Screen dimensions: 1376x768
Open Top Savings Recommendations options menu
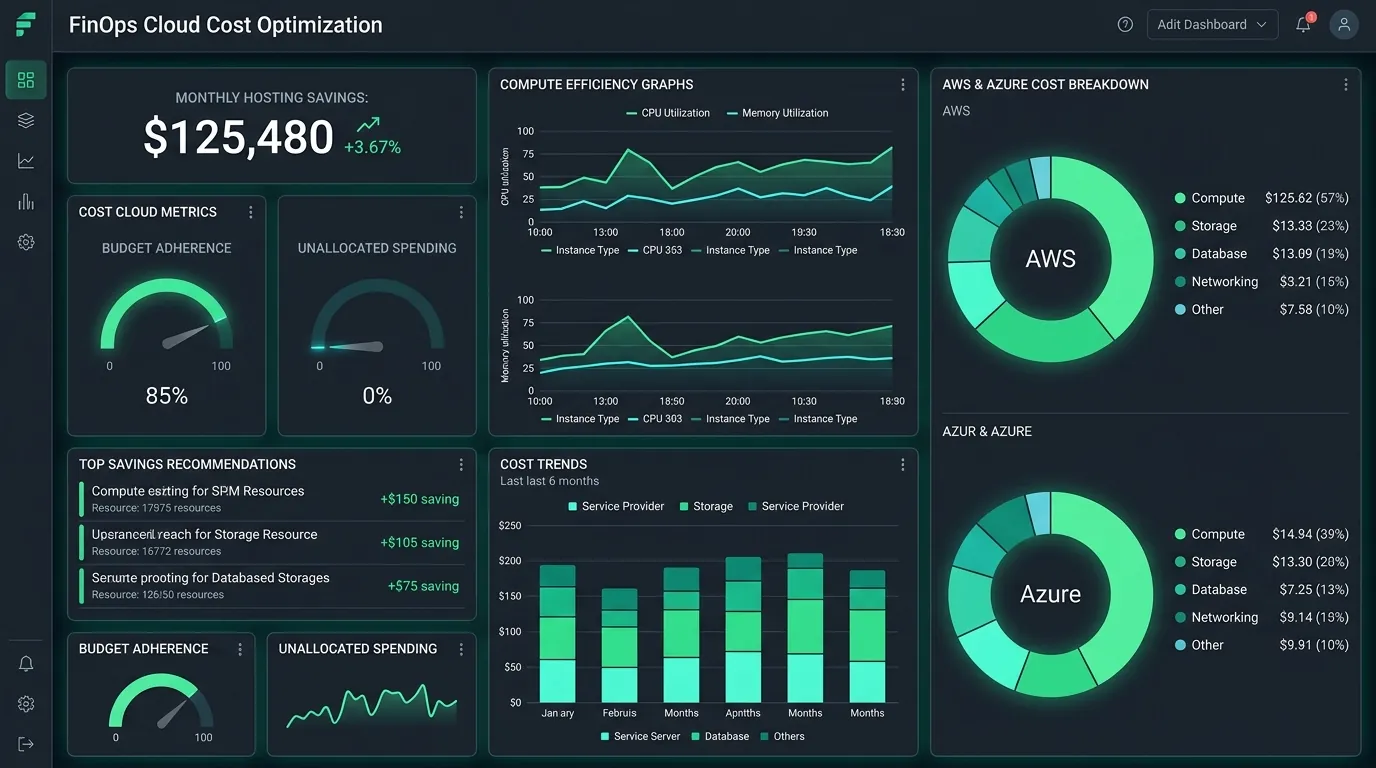click(x=461, y=465)
